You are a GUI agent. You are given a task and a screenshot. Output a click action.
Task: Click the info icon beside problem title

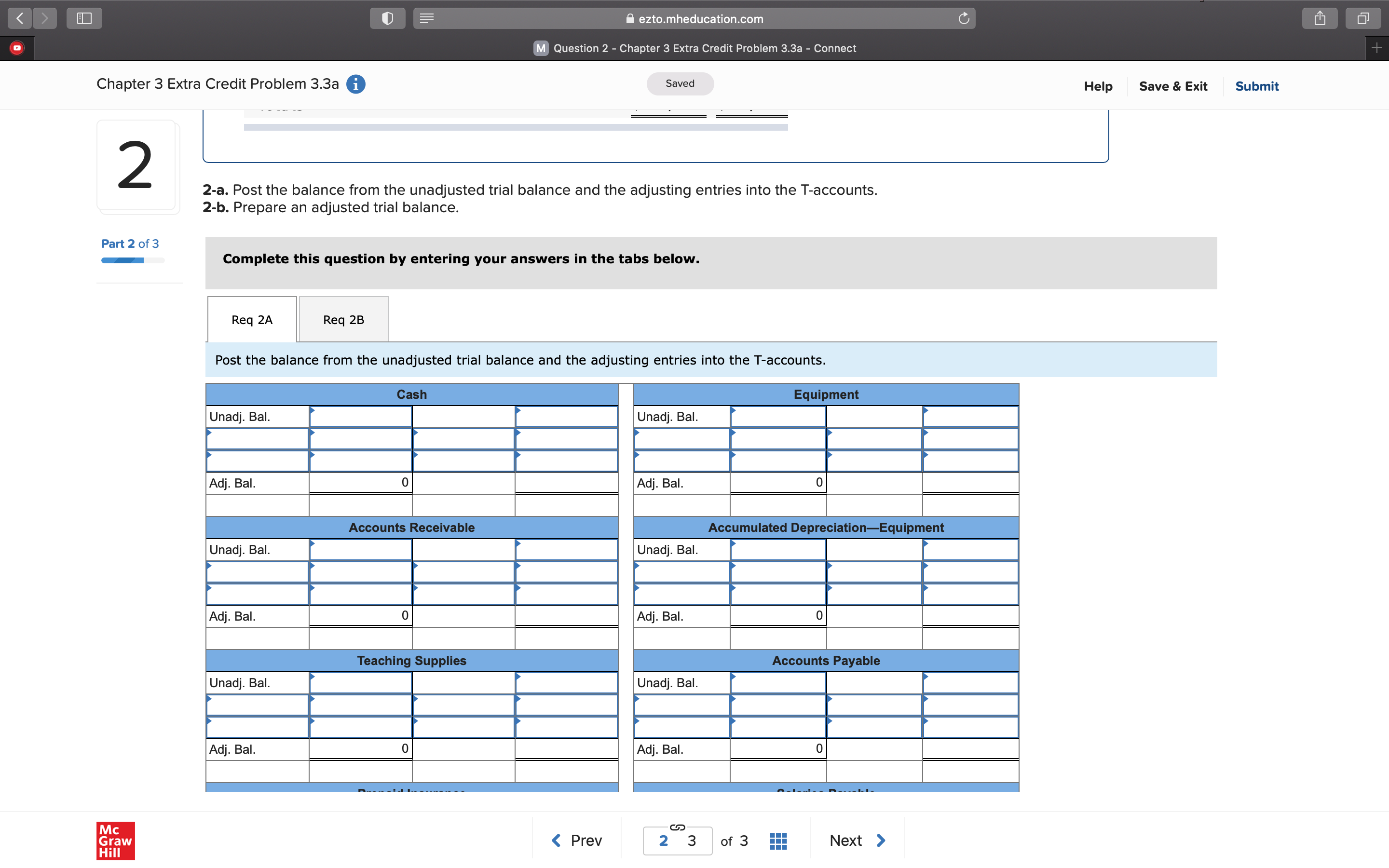tap(355, 84)
